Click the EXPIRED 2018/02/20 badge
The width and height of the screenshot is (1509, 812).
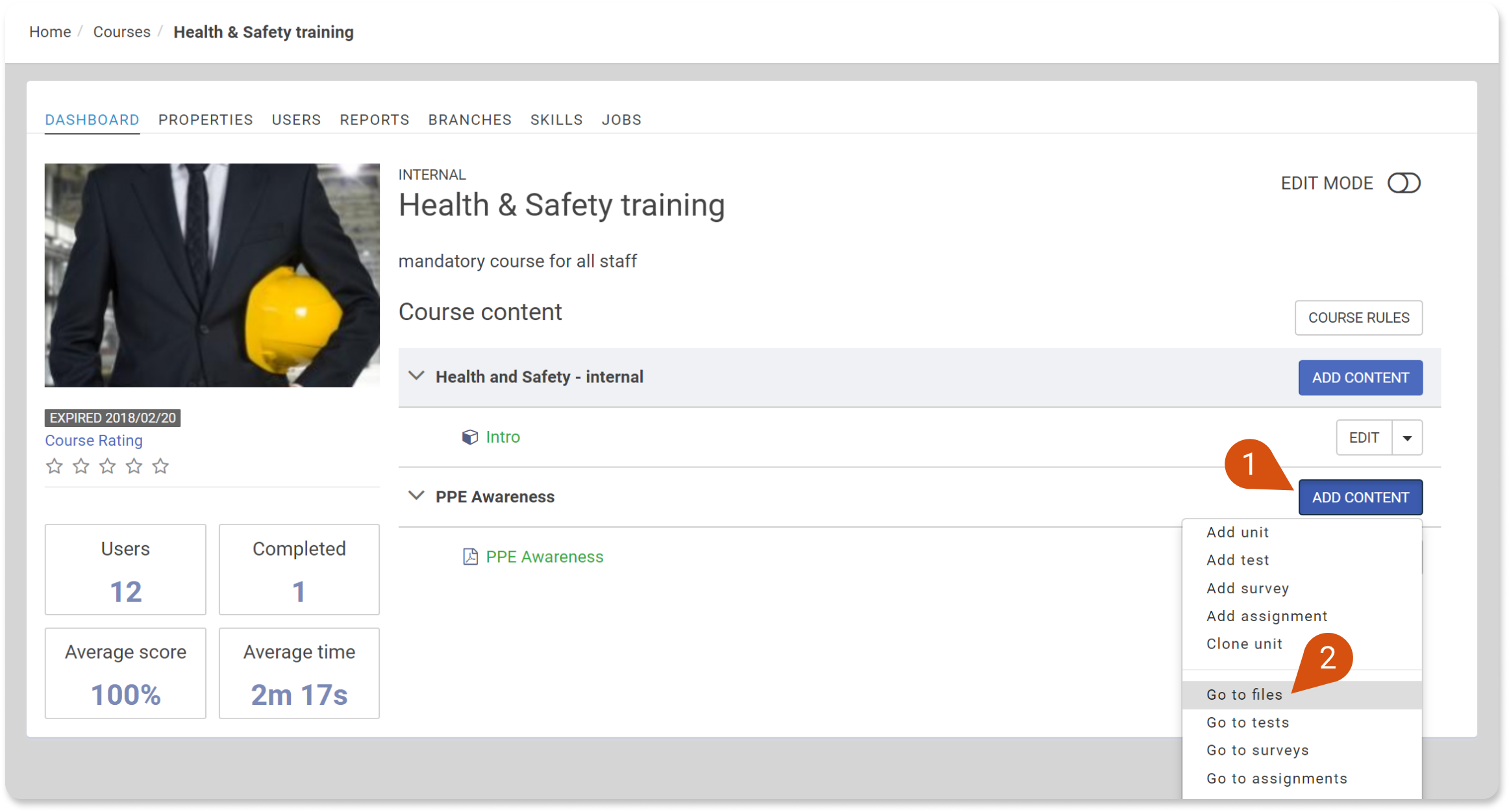point(112,418)
